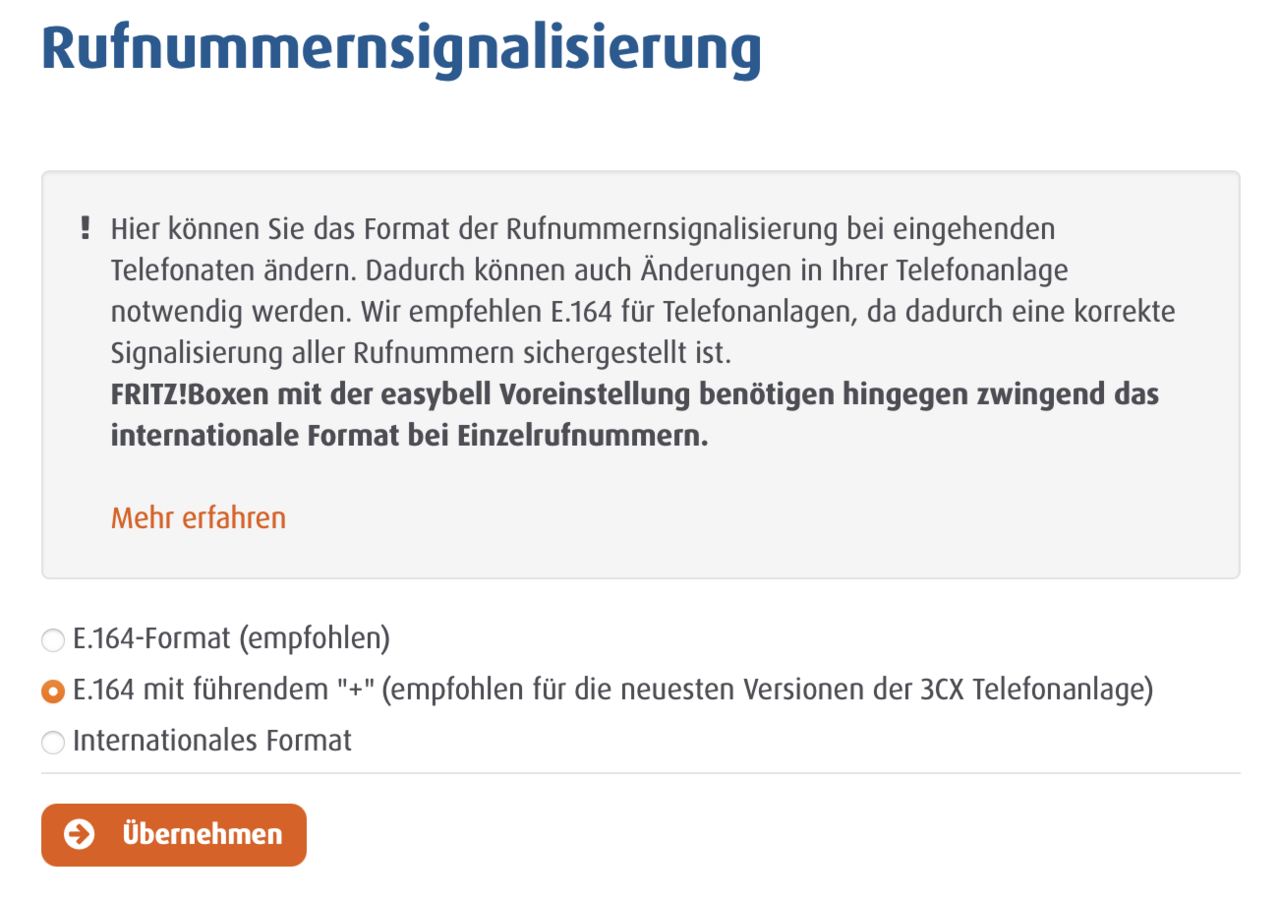Click the "internationale Format bei Einzelrufnummern" bold line
Viewport: 1280px width, 901px height.
[x=409, y=437]
